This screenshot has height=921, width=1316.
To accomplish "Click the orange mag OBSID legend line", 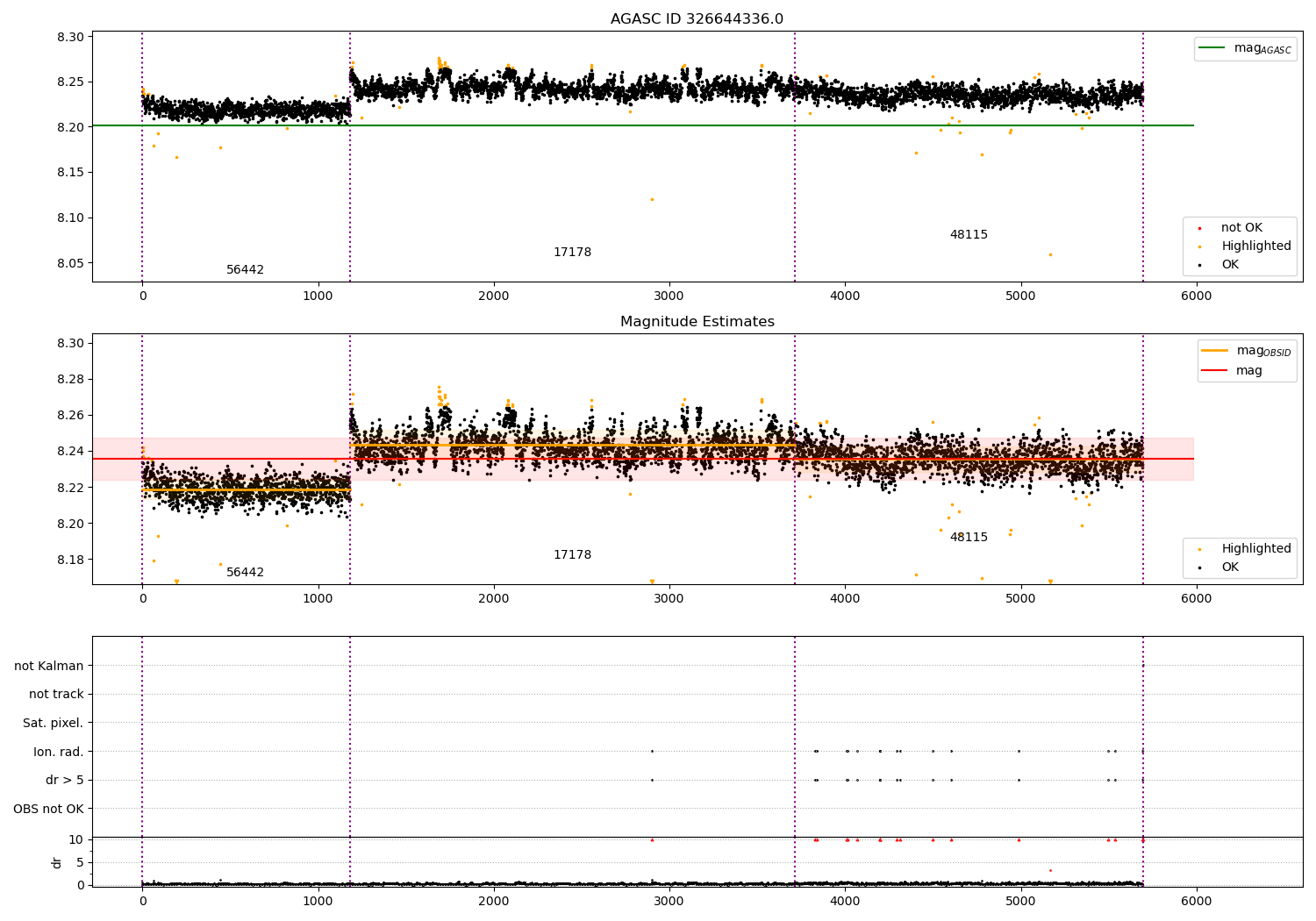I will (x=1215, y=351).
